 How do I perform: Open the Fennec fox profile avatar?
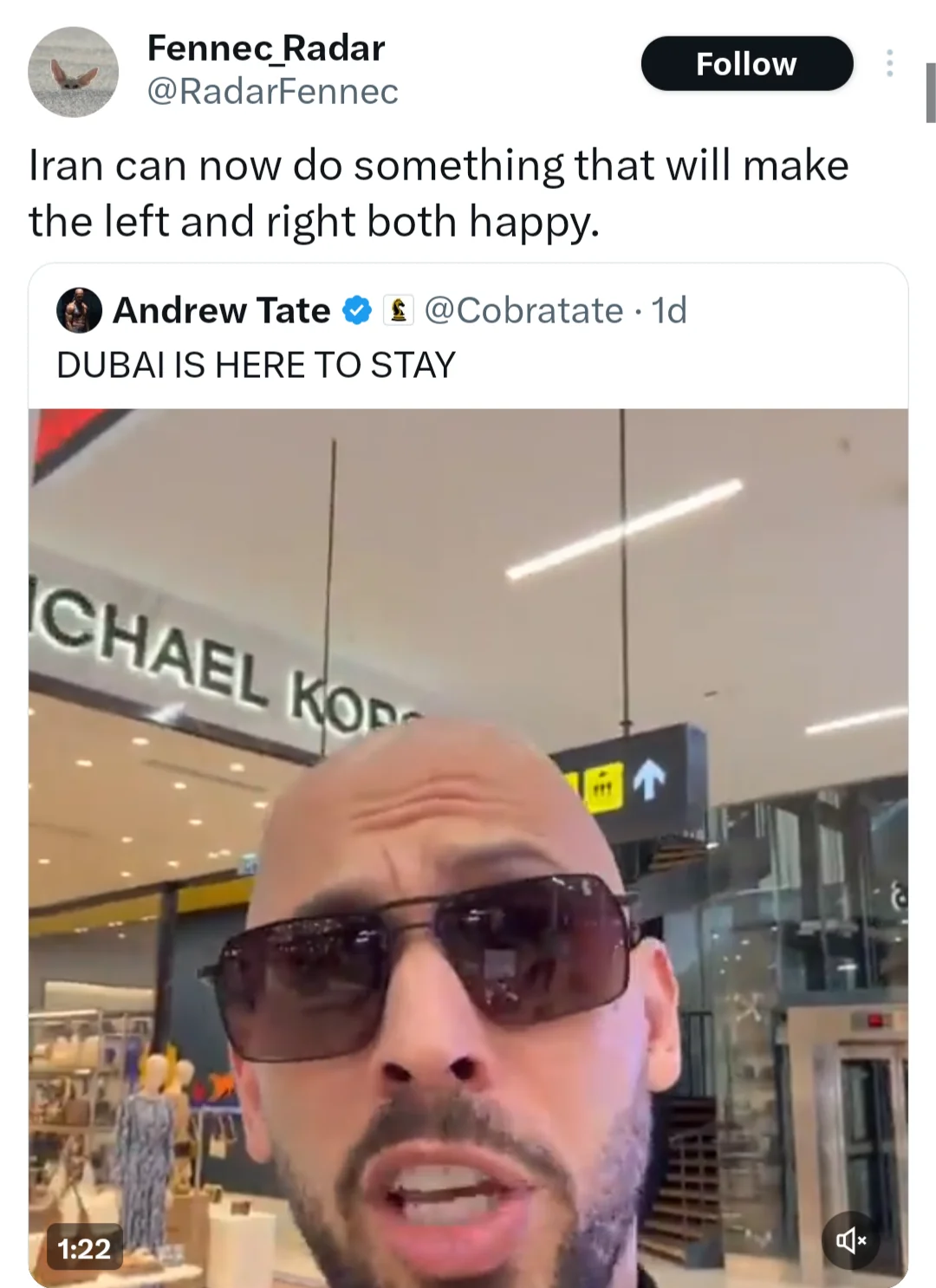(x=74, y=71)
